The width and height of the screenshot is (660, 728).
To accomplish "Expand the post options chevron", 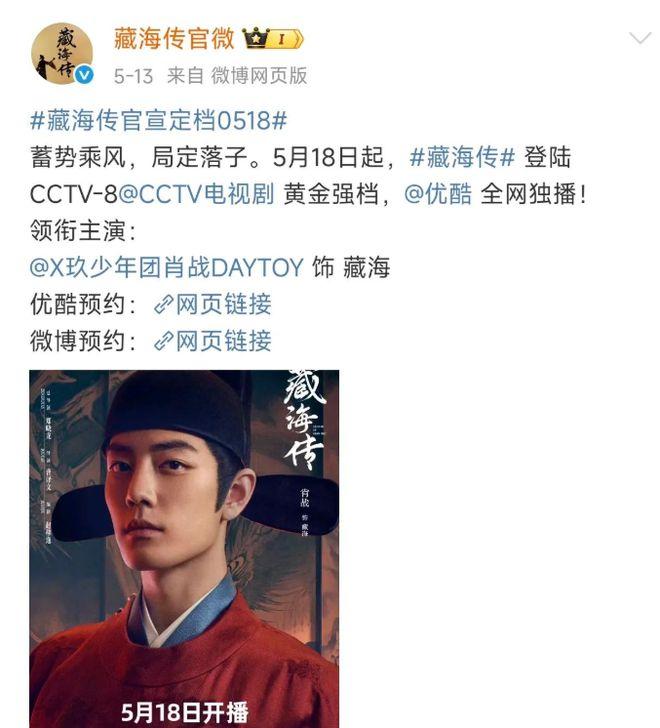I will click(640, 38).
